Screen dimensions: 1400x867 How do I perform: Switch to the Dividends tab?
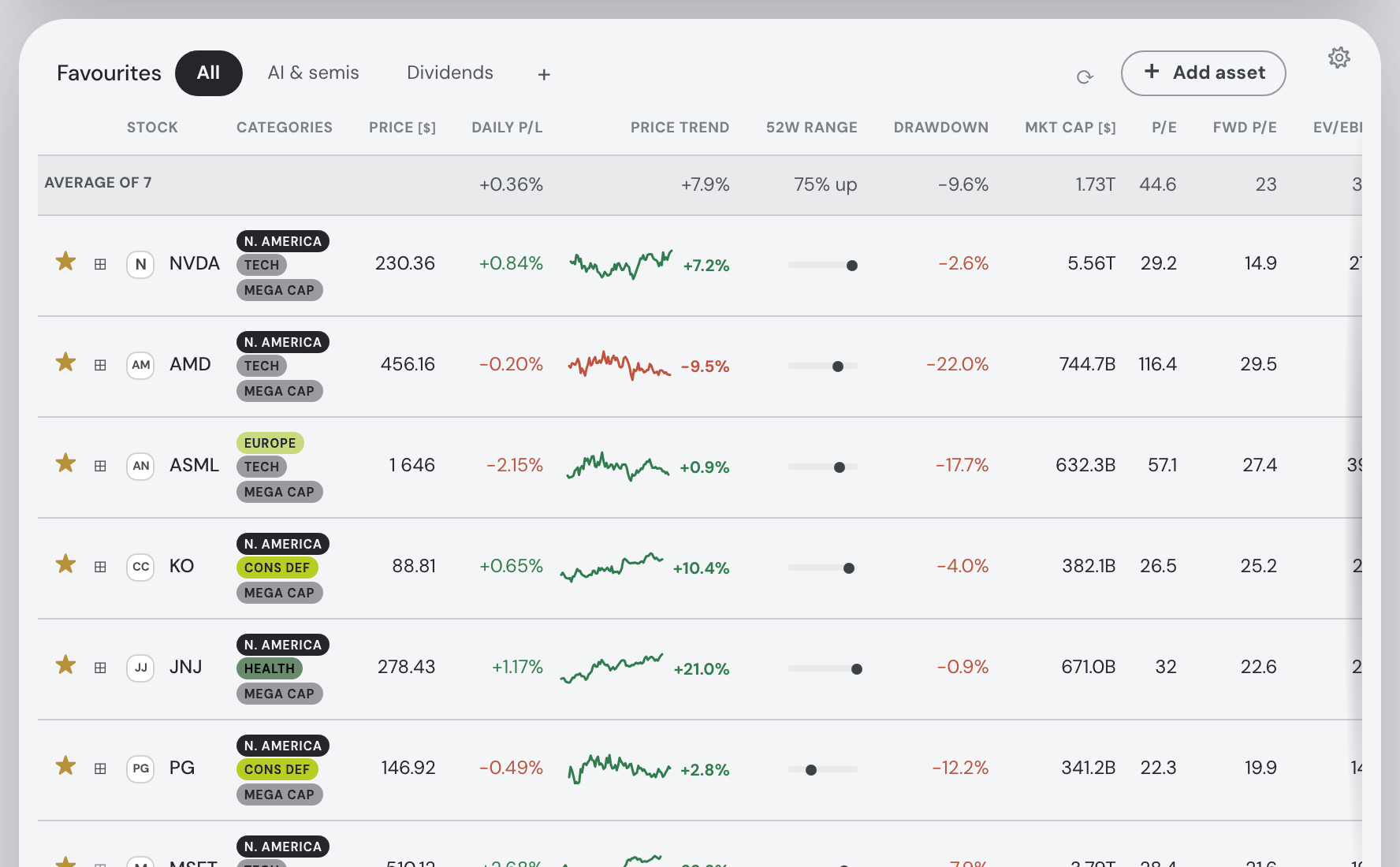coord(450,73)
